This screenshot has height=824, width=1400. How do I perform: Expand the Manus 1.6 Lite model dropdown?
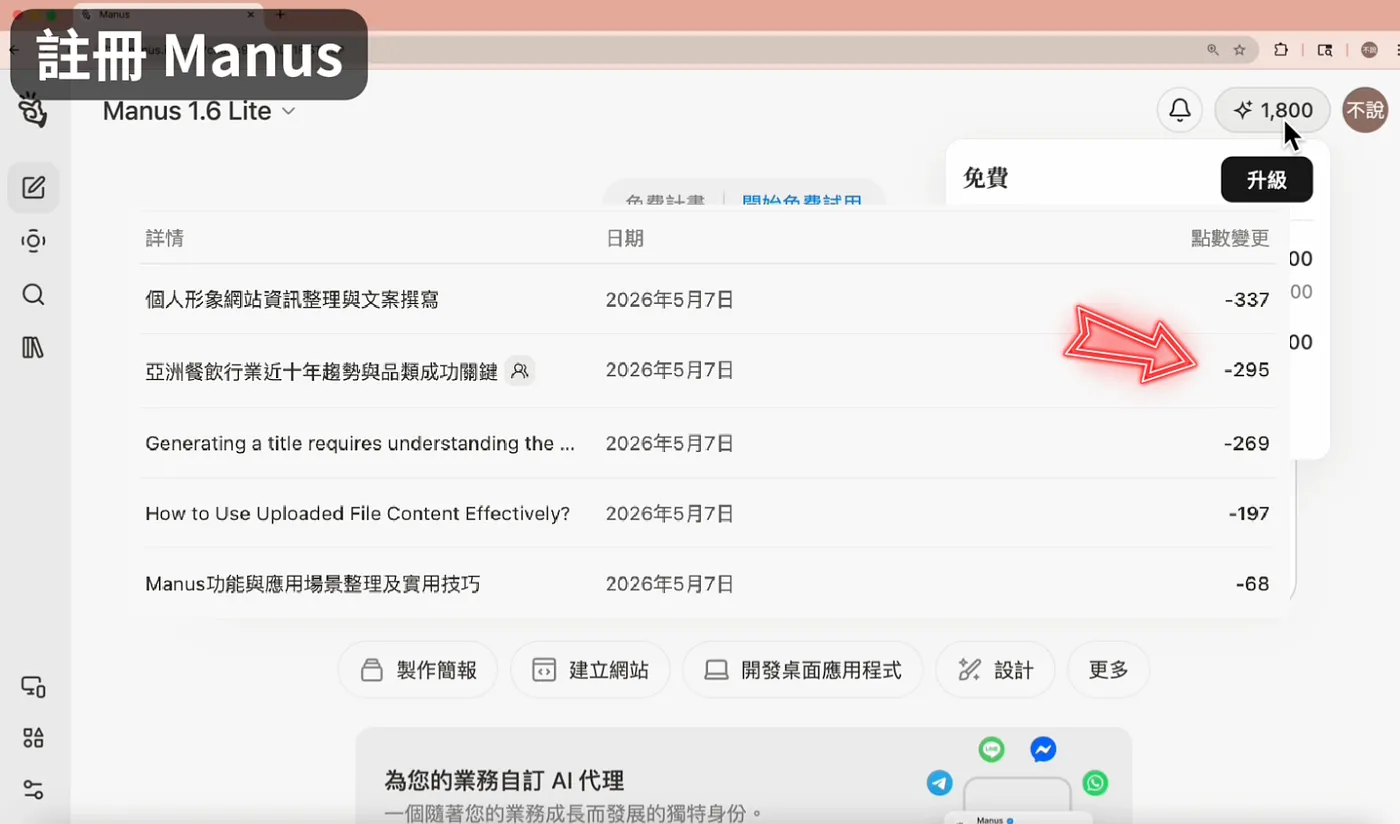(x=199, y=111)
